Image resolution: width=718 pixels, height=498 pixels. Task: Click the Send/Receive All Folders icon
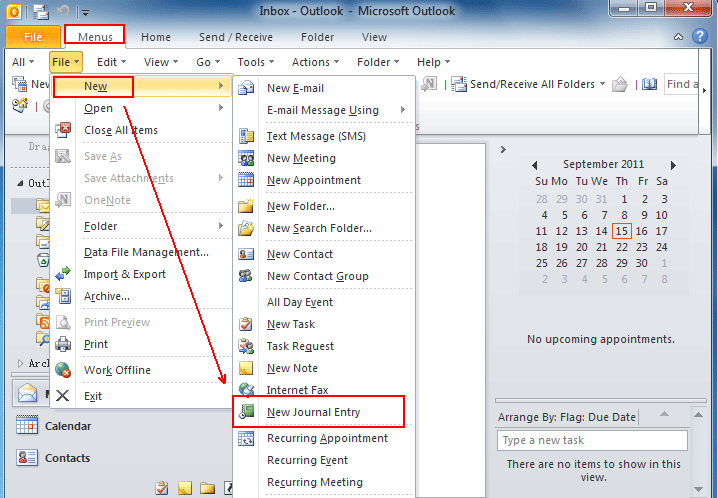459,84
